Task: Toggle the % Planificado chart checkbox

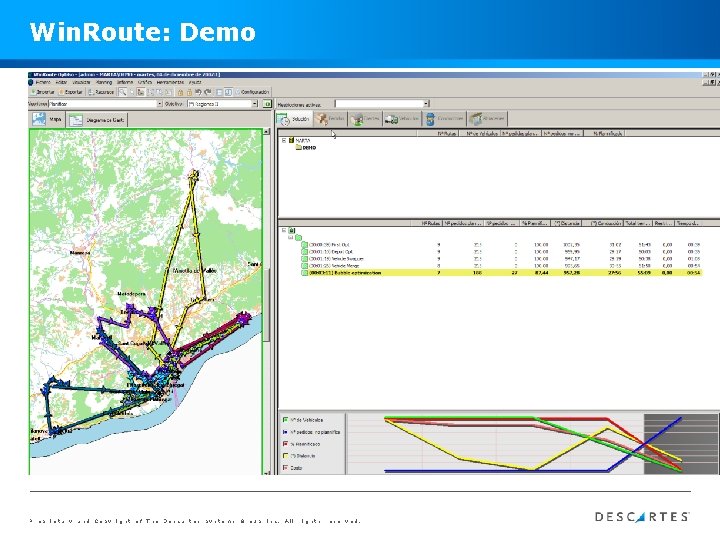Action: [x=286, y=444]
